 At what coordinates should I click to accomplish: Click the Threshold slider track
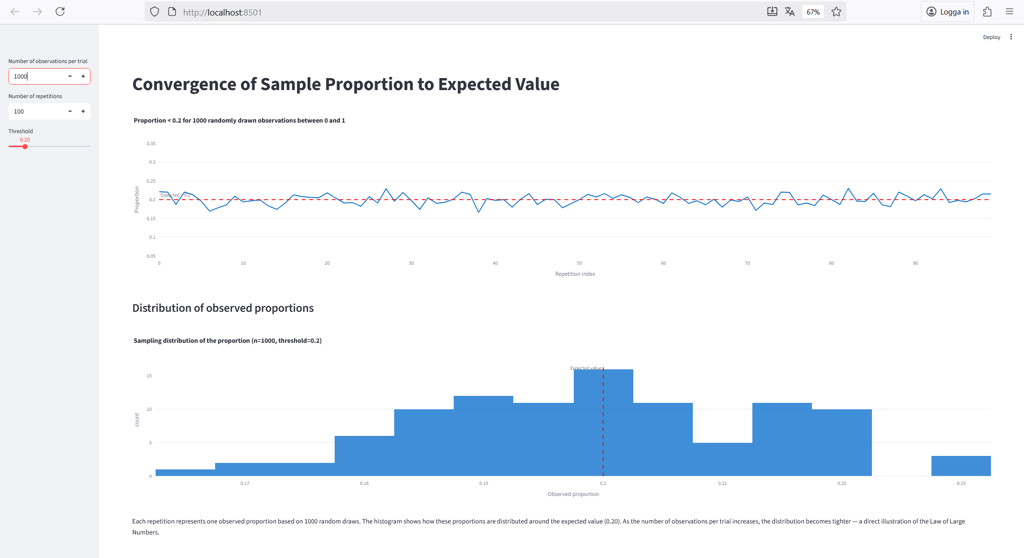coord(49,146)
